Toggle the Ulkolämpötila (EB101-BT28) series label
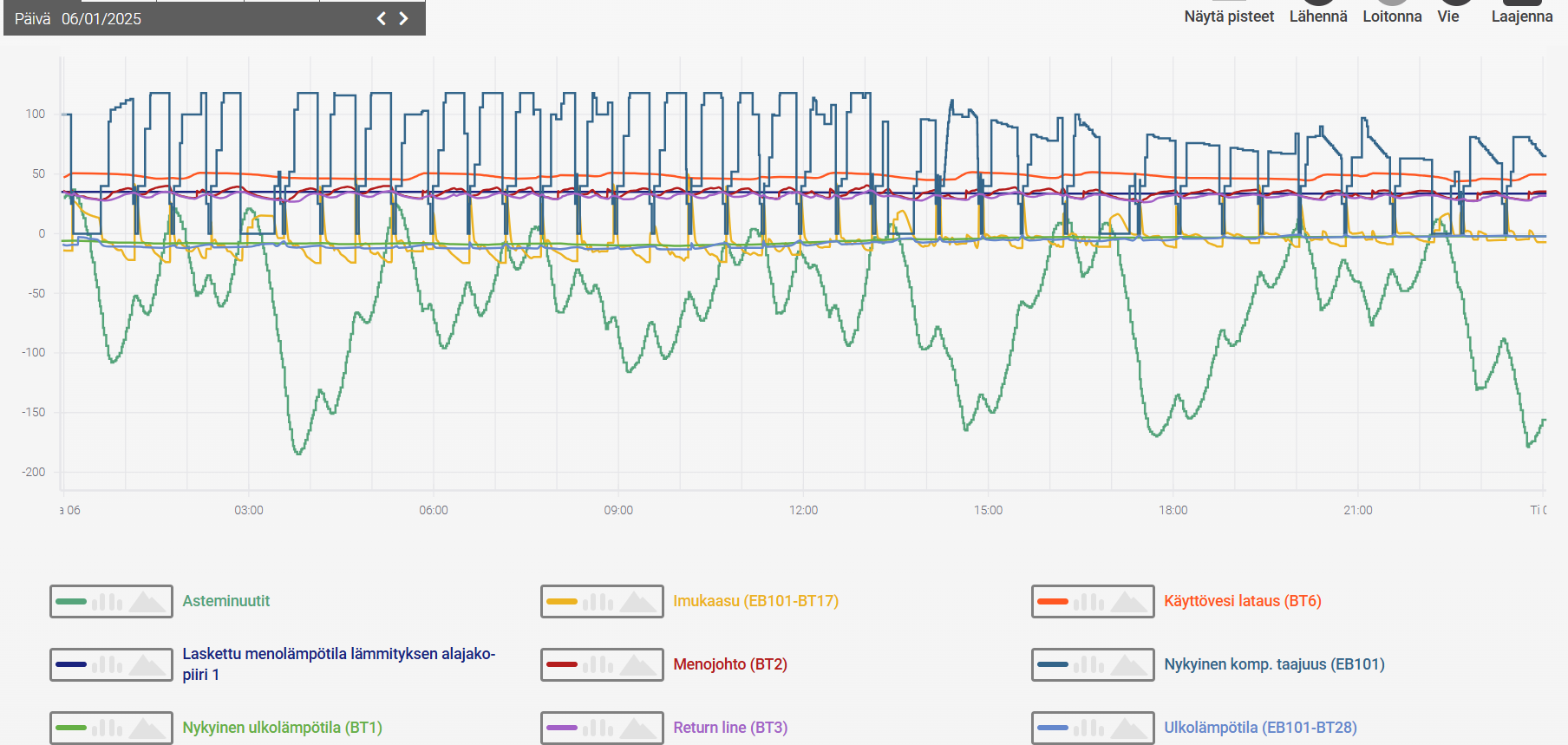 [1260, 728]
